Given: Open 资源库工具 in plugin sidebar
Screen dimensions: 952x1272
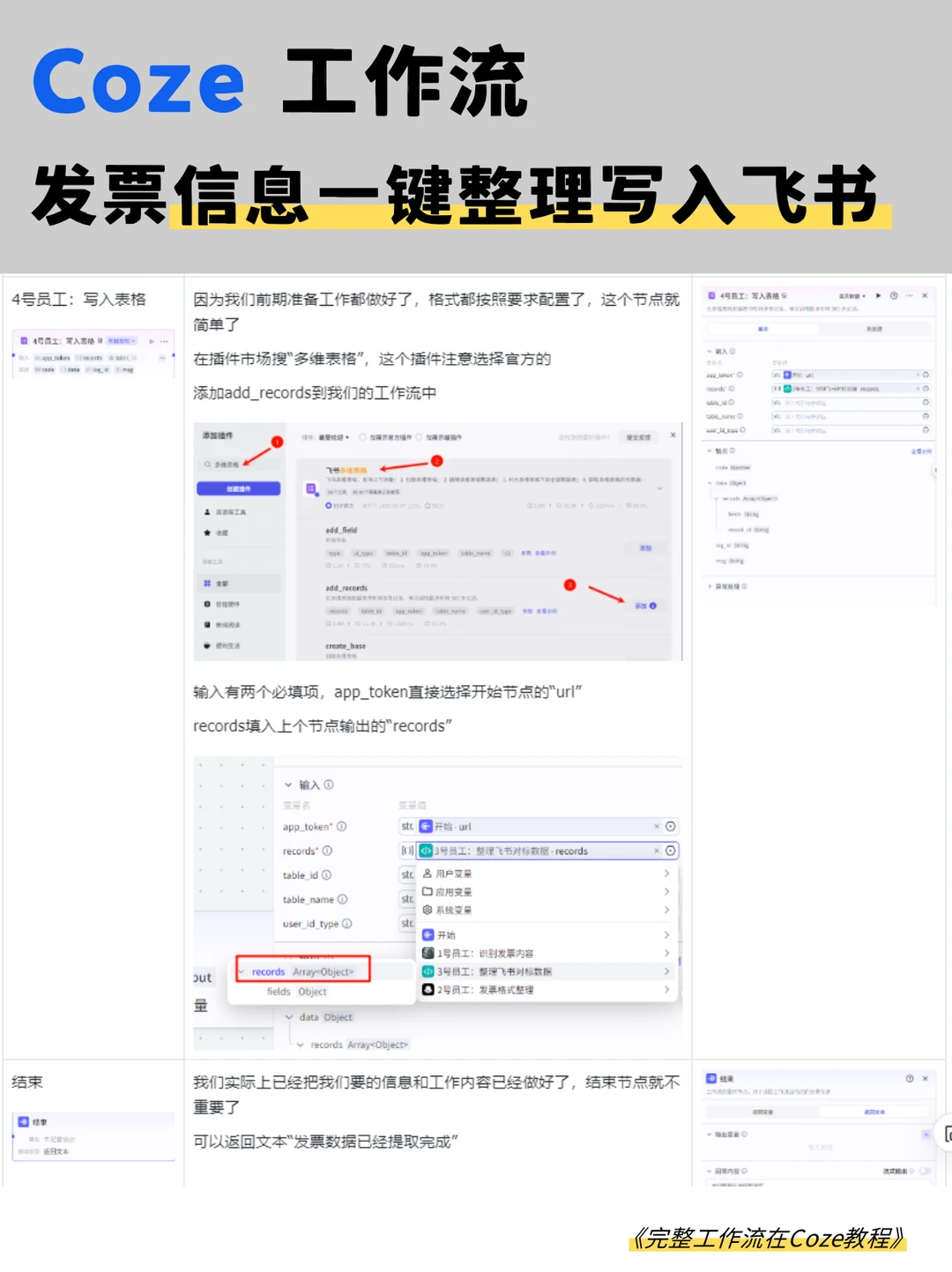Looking at the screenshot, I should pyautogui.click(x=226, y=512).
